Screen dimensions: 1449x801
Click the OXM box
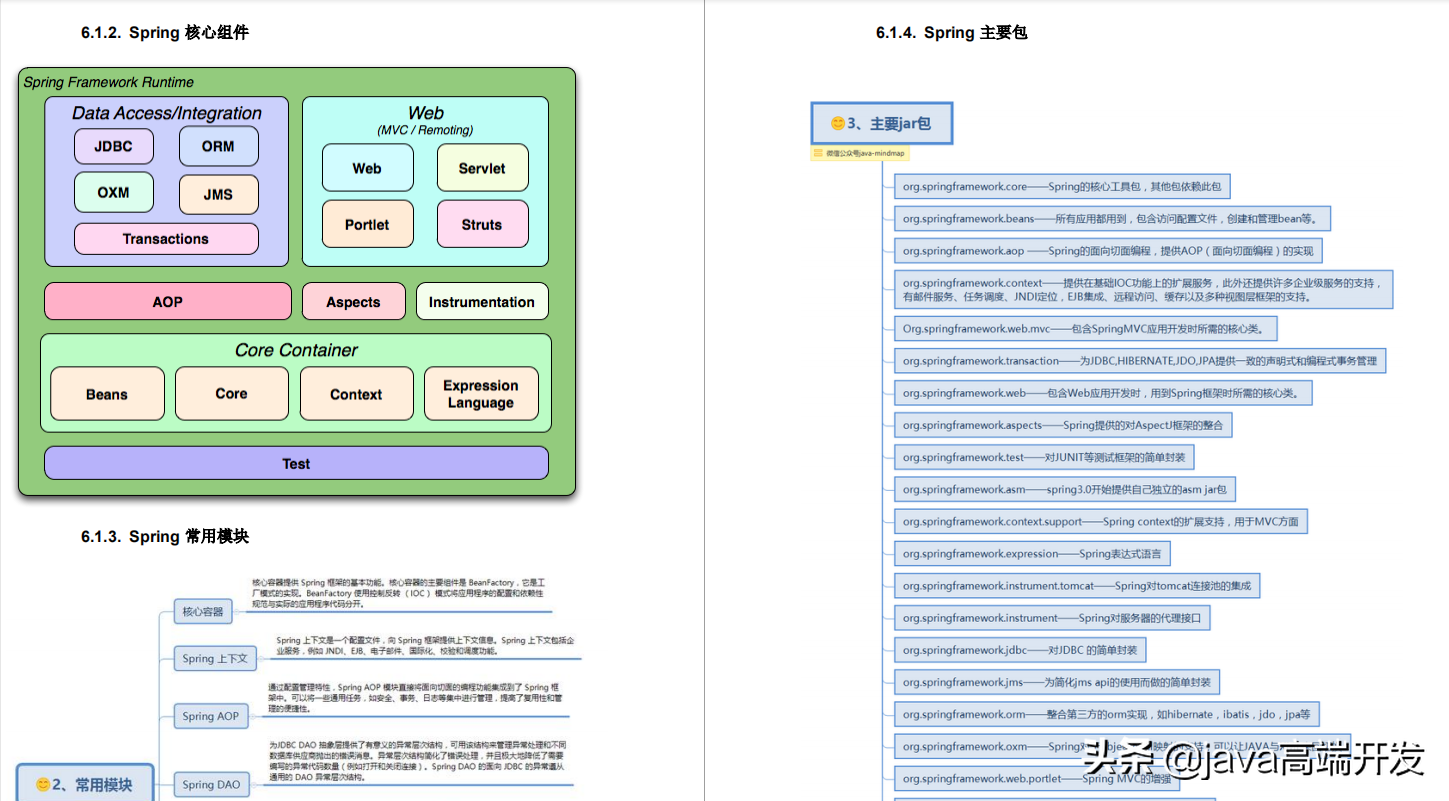[x=113, y=192]
